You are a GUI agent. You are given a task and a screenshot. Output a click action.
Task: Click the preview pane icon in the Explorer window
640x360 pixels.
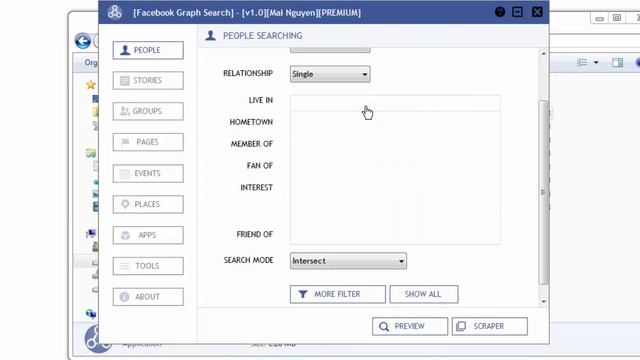click(x=617, y=62)
